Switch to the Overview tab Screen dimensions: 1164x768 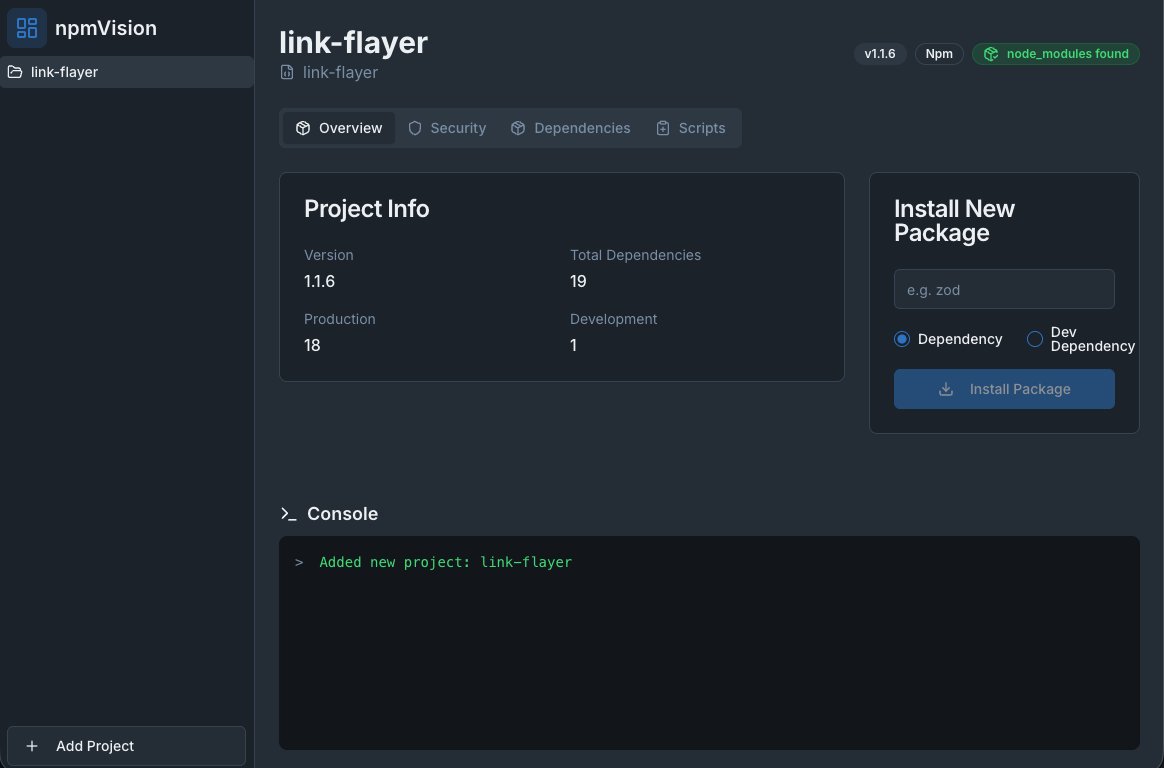pyautogui.click(x=339, y=128)
